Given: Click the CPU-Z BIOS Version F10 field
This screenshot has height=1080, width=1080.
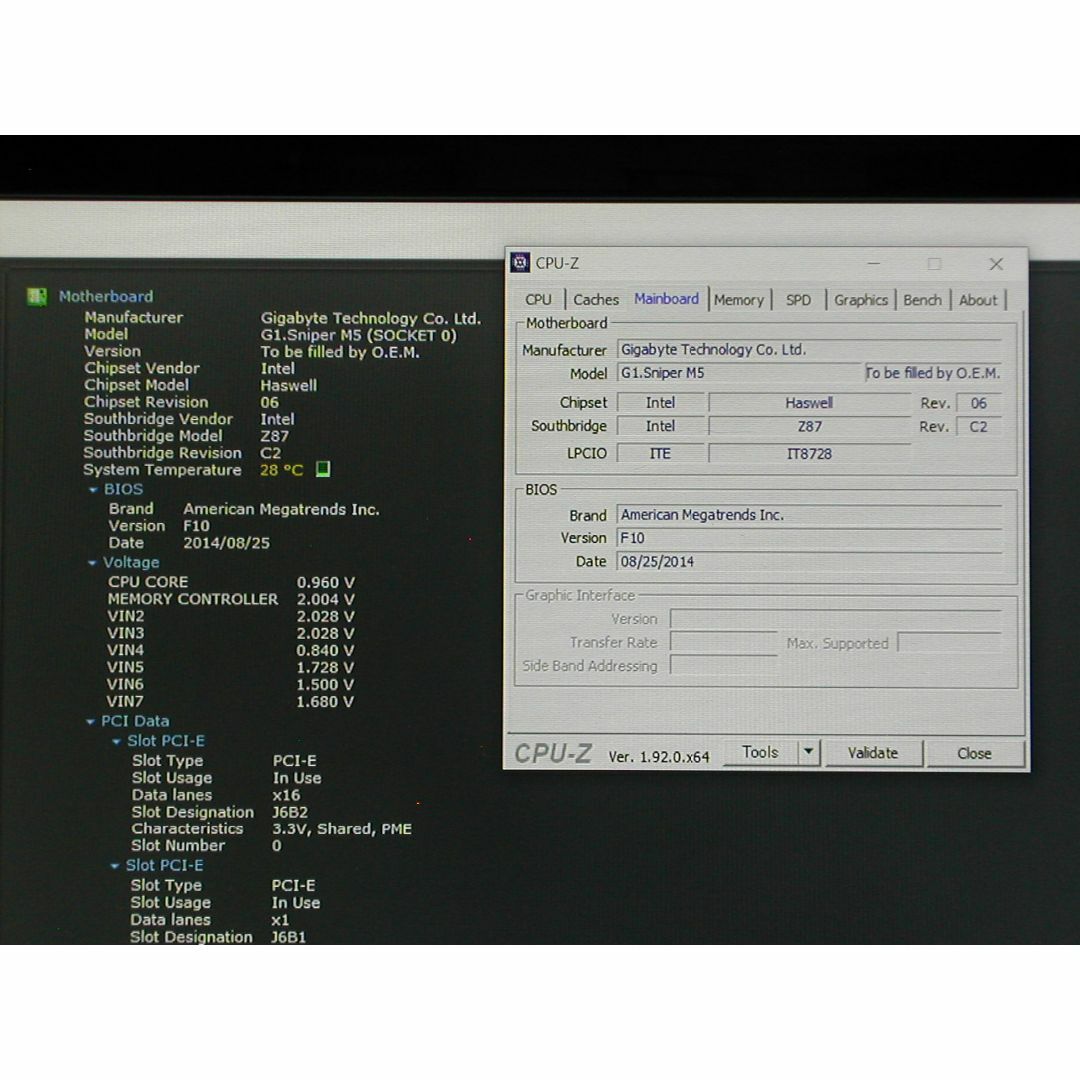Looking at the screenshot, I should pos(809,539).
